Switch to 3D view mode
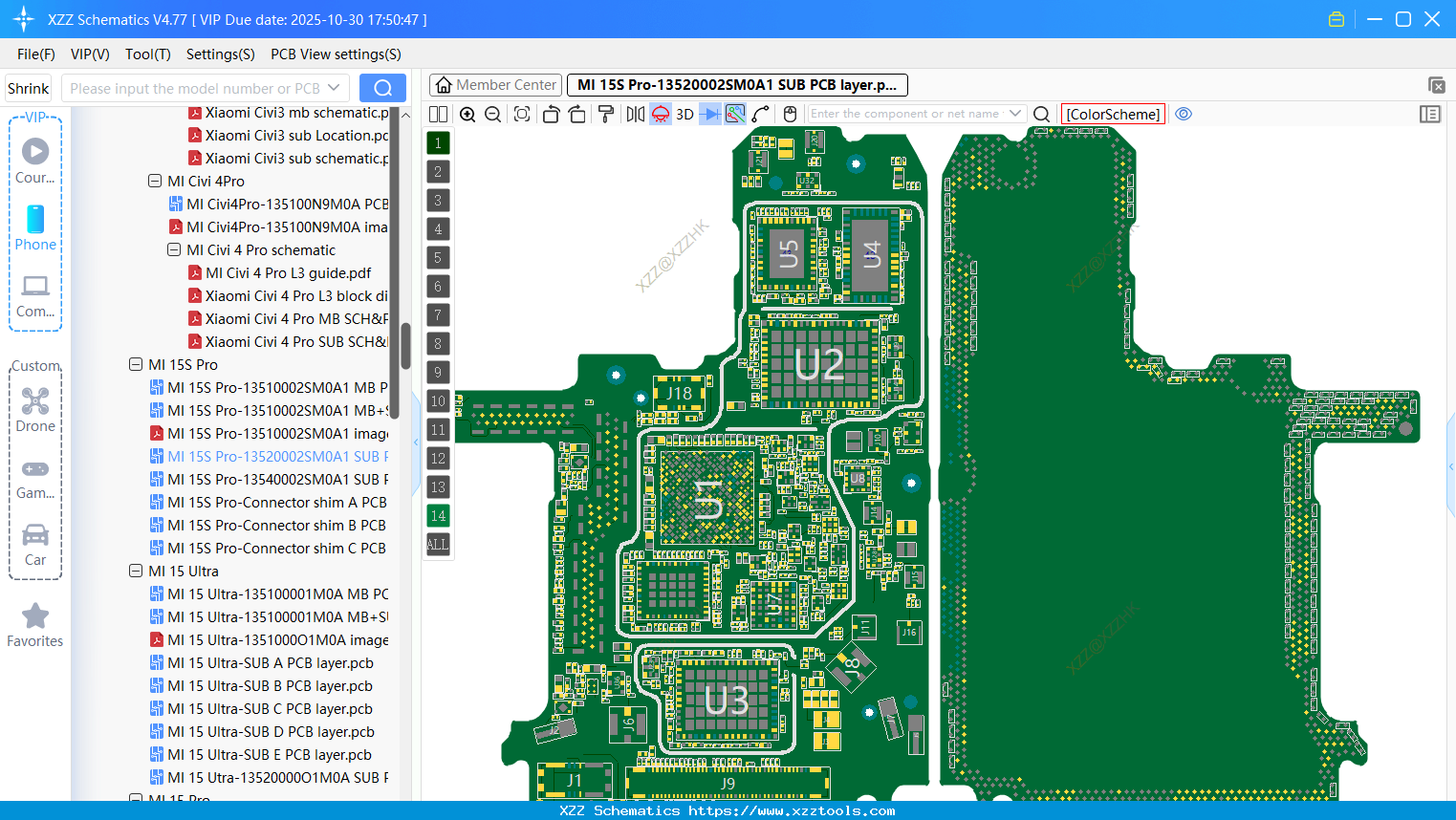The height and width of the screenshot is (820, 1456). [x=683, y=114]
